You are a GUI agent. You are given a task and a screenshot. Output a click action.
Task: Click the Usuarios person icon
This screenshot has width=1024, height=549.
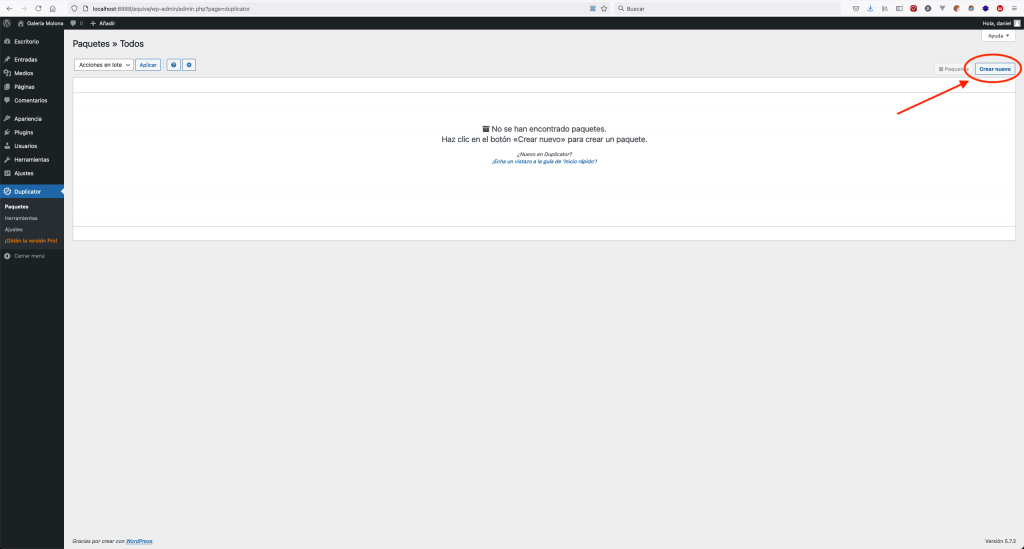7,146
